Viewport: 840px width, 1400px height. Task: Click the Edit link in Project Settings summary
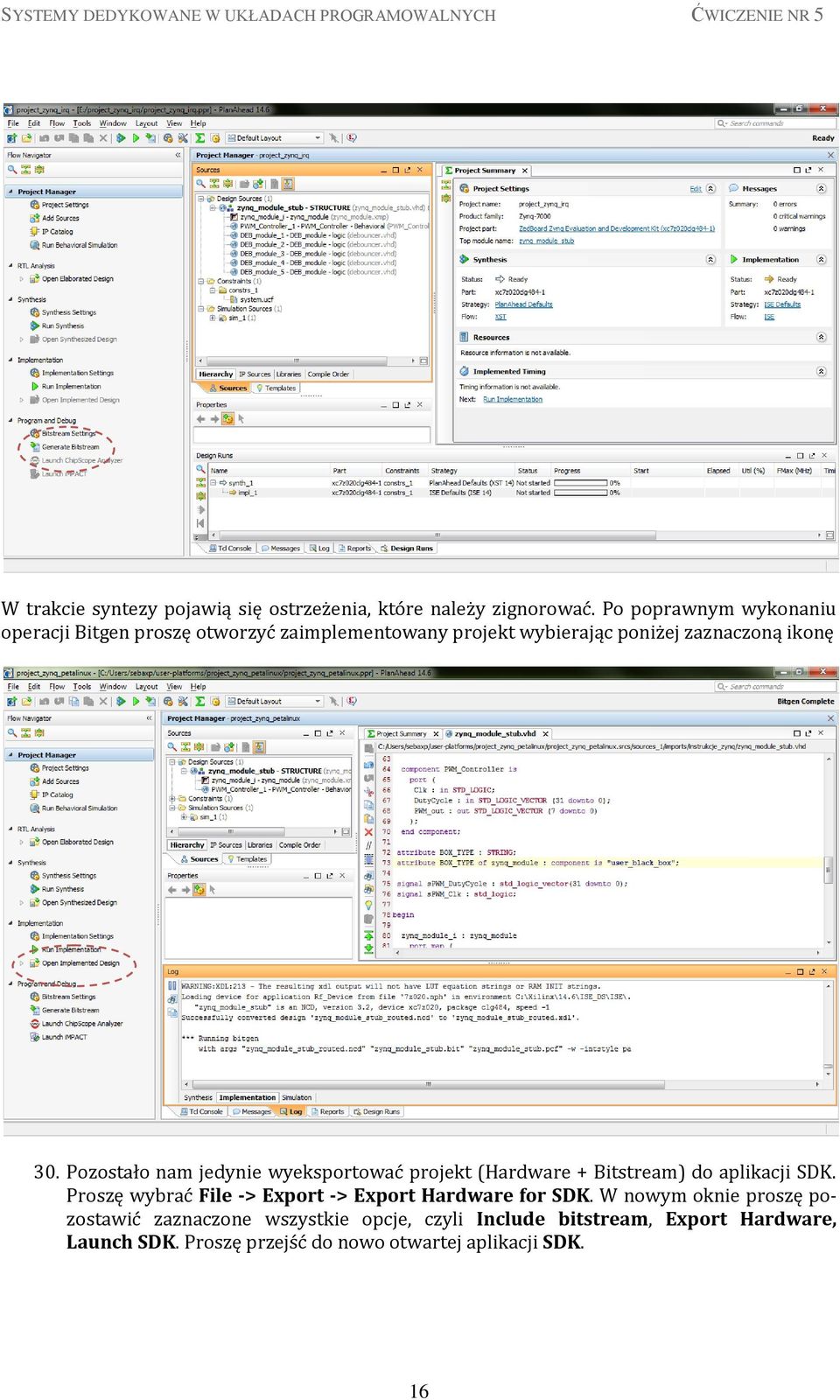(696, 189)
